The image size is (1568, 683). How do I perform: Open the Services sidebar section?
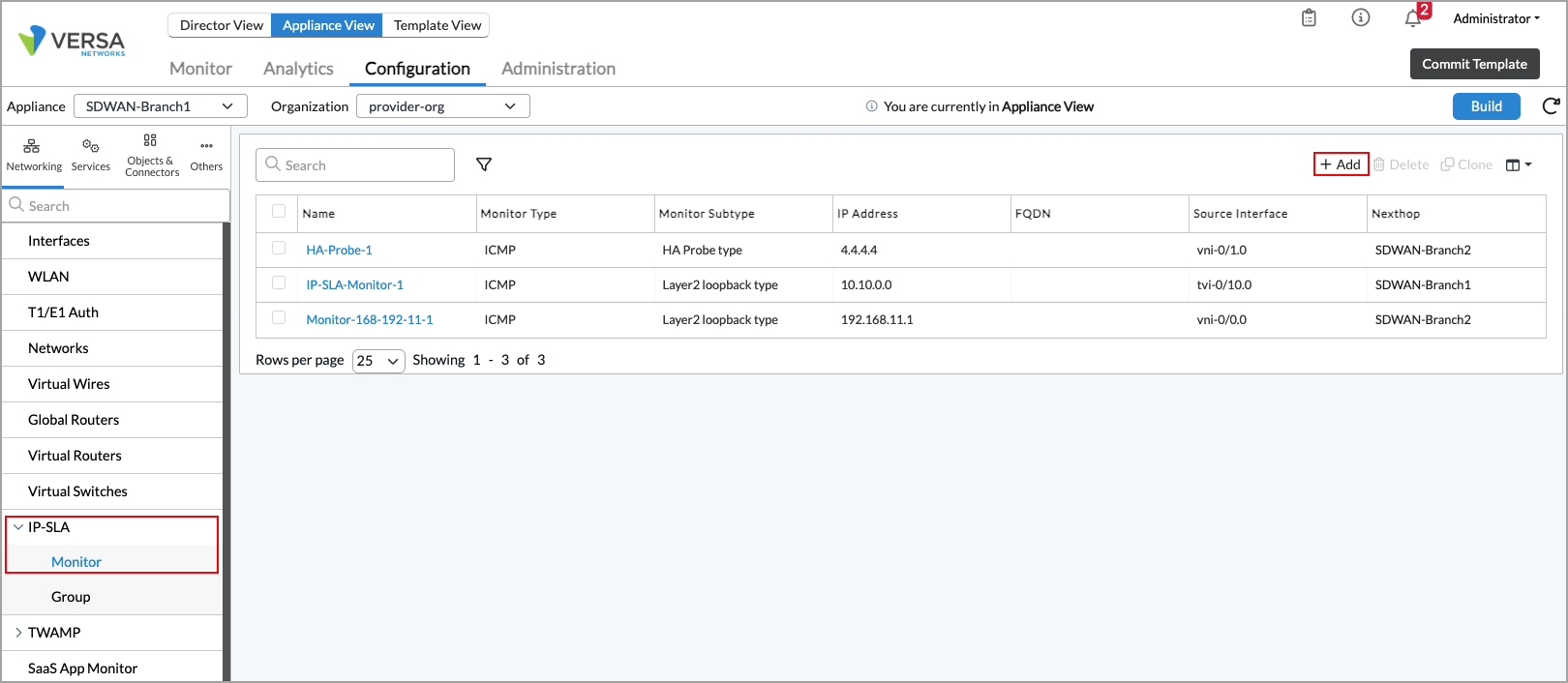pyautogui.click(x=91, y=155)
